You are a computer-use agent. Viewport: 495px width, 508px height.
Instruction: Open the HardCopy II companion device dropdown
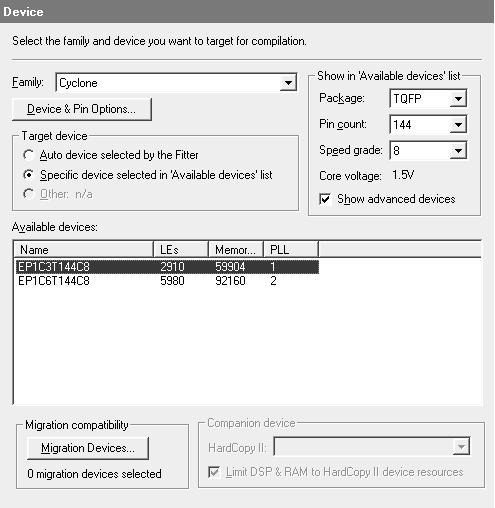click(371, 446)
